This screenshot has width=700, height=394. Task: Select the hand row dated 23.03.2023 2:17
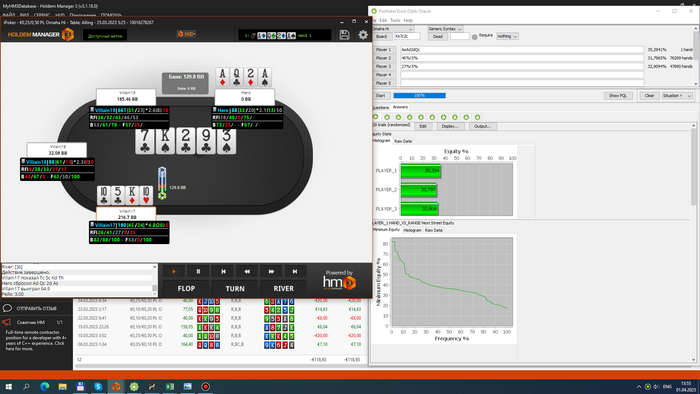[221, 309]
